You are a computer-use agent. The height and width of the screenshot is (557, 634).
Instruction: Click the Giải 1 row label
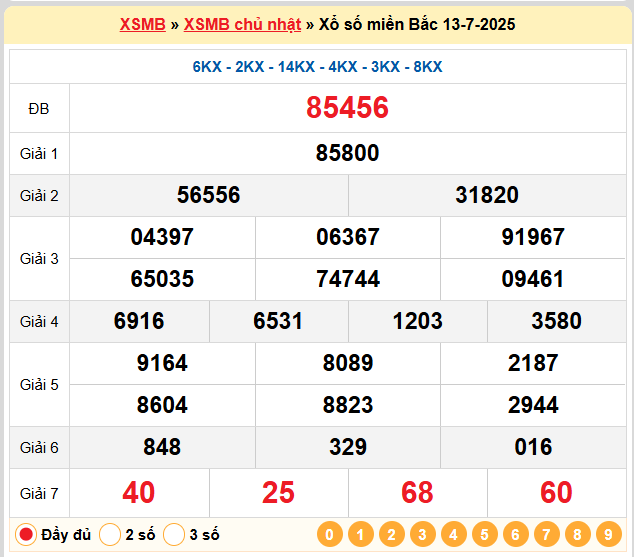pyautogui.click(x=39, y=154)
